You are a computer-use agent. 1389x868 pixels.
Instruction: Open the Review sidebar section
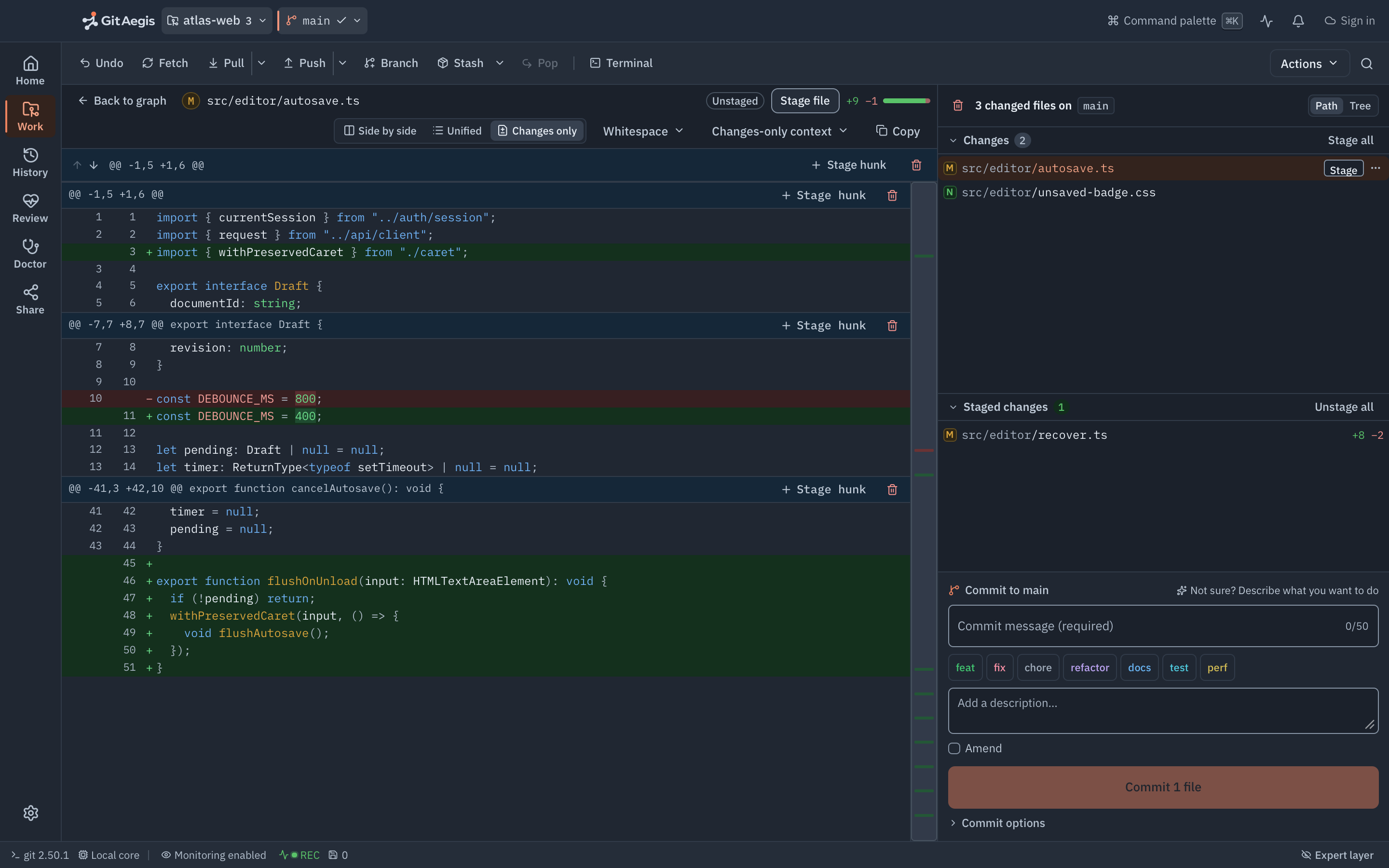click(x=30, y=208)
